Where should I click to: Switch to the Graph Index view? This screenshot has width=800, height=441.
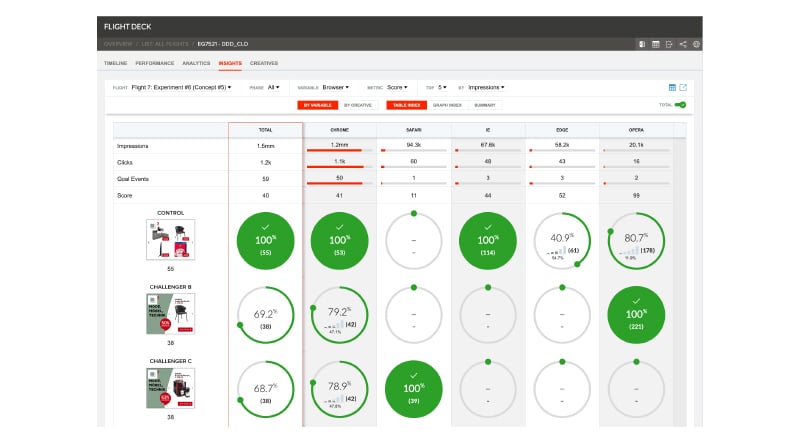447,105
